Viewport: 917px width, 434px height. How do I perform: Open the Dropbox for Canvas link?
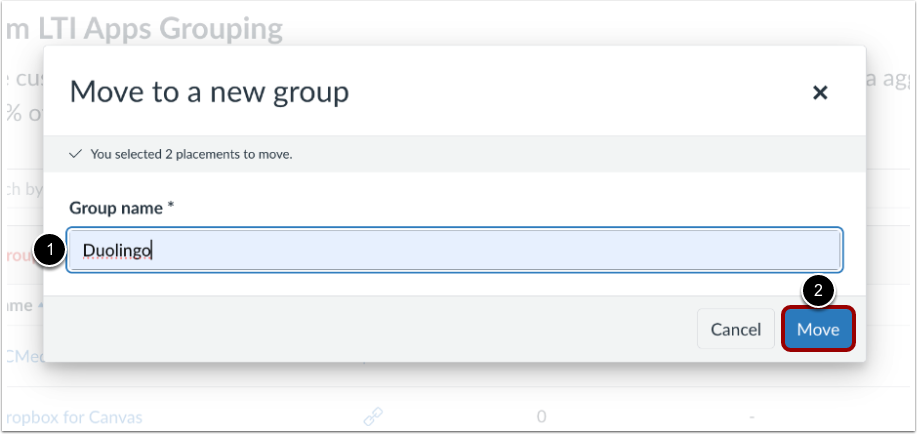(x=72, y=417)
